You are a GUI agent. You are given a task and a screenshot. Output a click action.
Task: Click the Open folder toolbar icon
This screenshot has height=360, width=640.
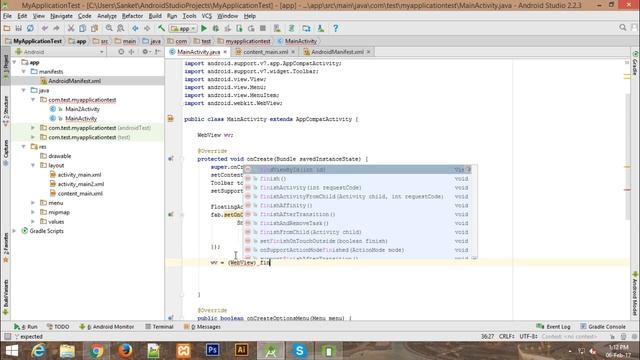point(7,28)
